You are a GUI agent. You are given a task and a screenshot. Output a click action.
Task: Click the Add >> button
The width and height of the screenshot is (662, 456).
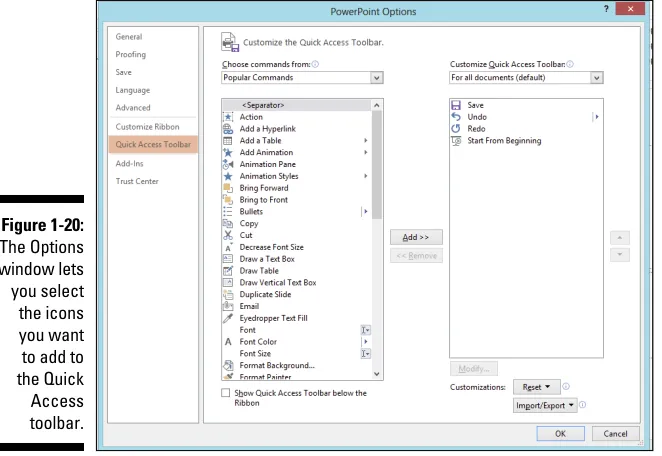coord(416,237)
